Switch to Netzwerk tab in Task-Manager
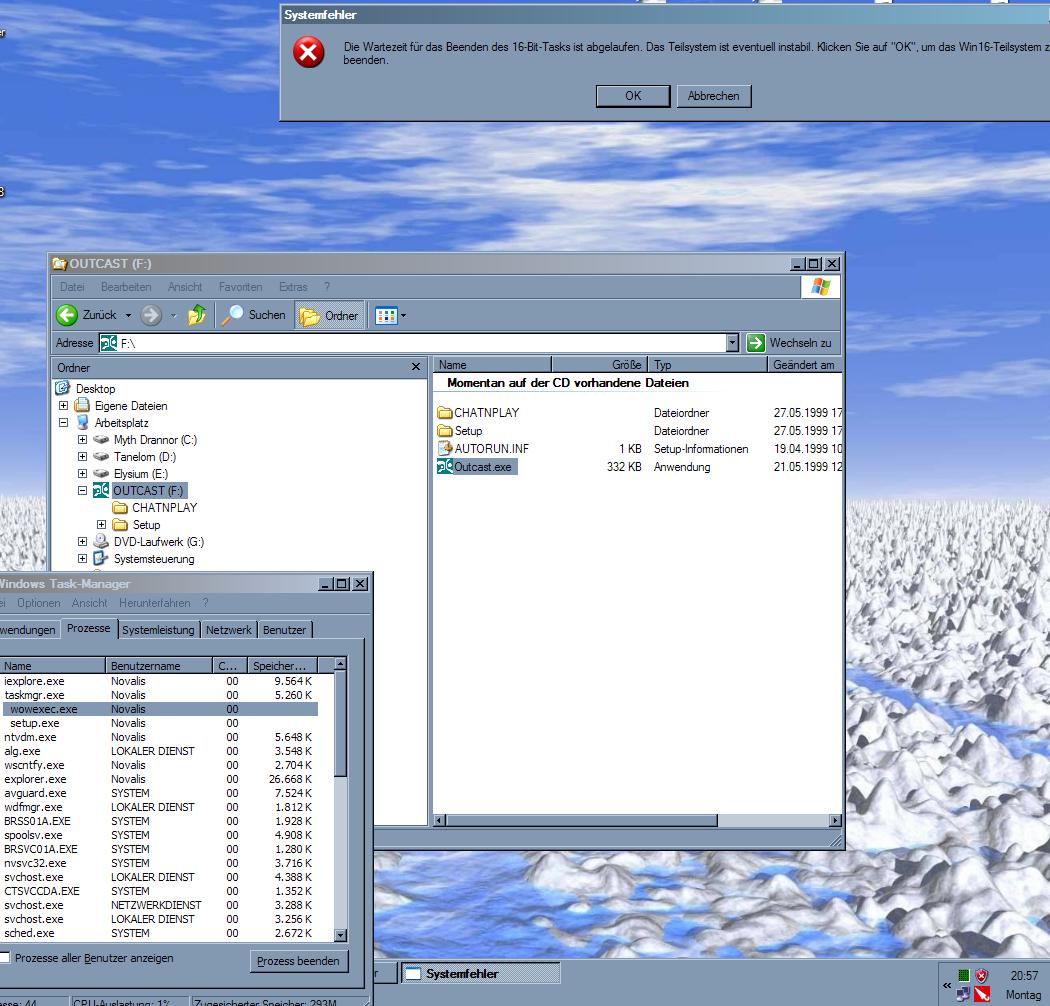Image resolution: width=1050 pixels, height=1006 pixels. tap(228, 630)
